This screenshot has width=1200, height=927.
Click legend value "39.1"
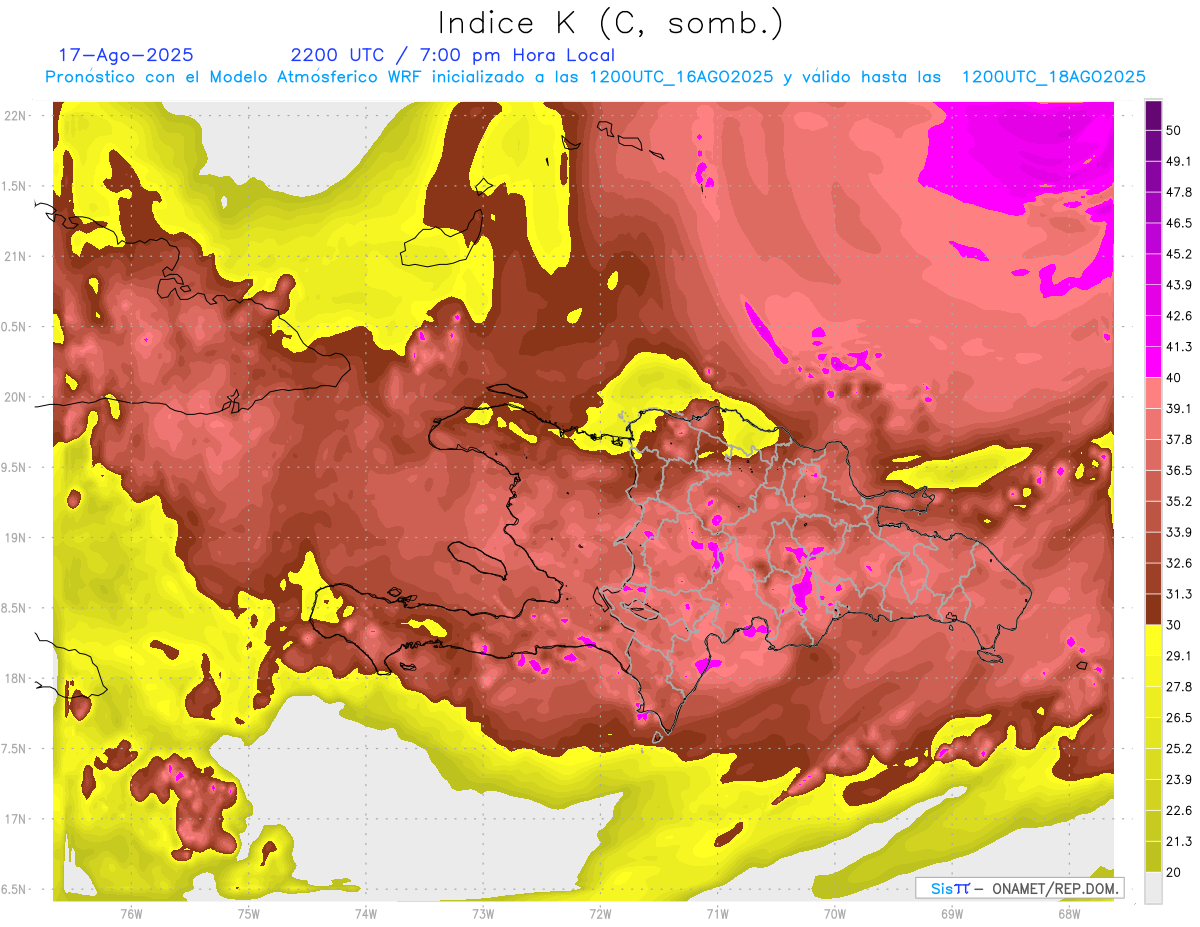coord(1179,408)
